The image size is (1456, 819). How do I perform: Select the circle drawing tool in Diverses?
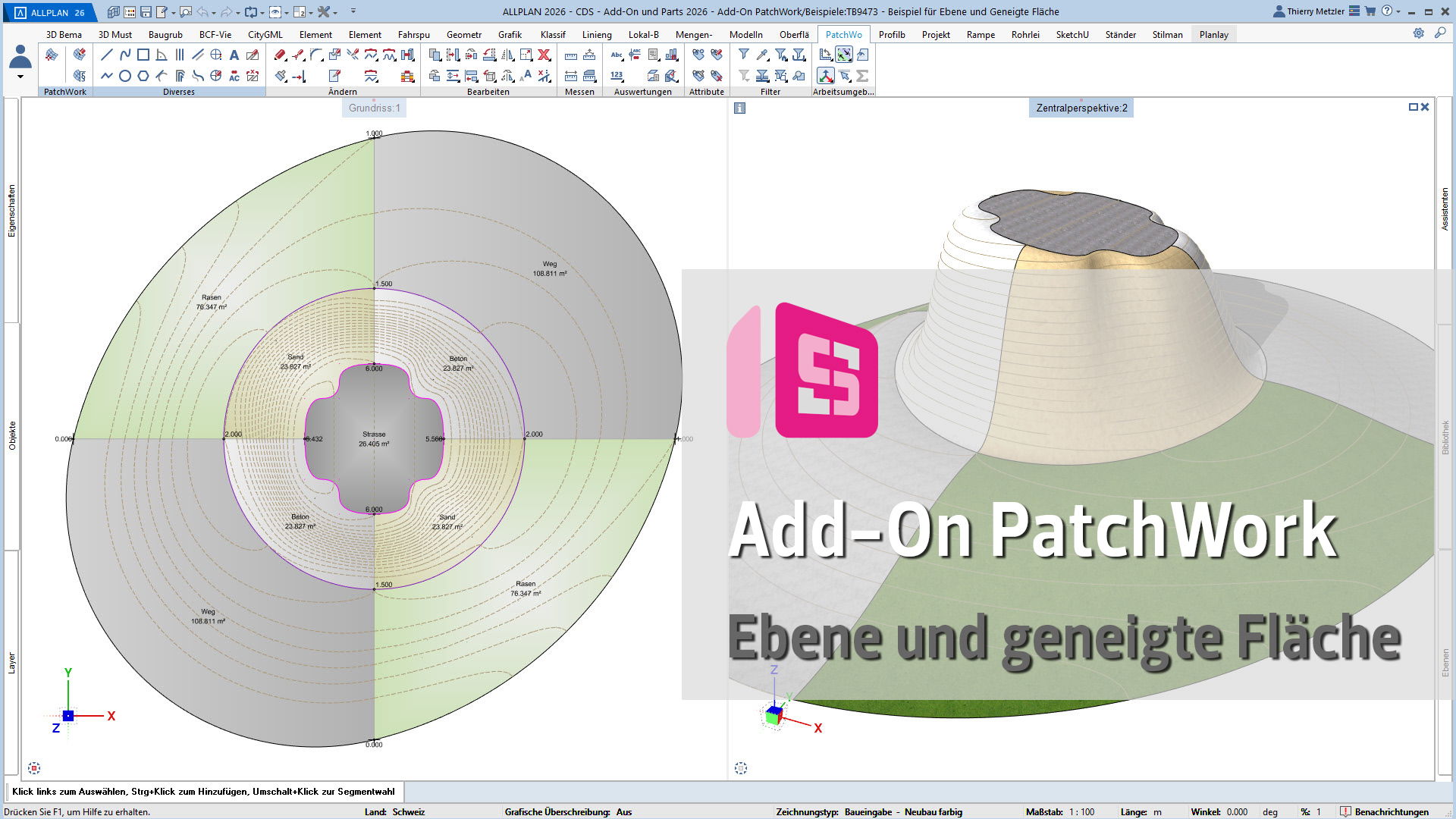[x=125, y=76]
